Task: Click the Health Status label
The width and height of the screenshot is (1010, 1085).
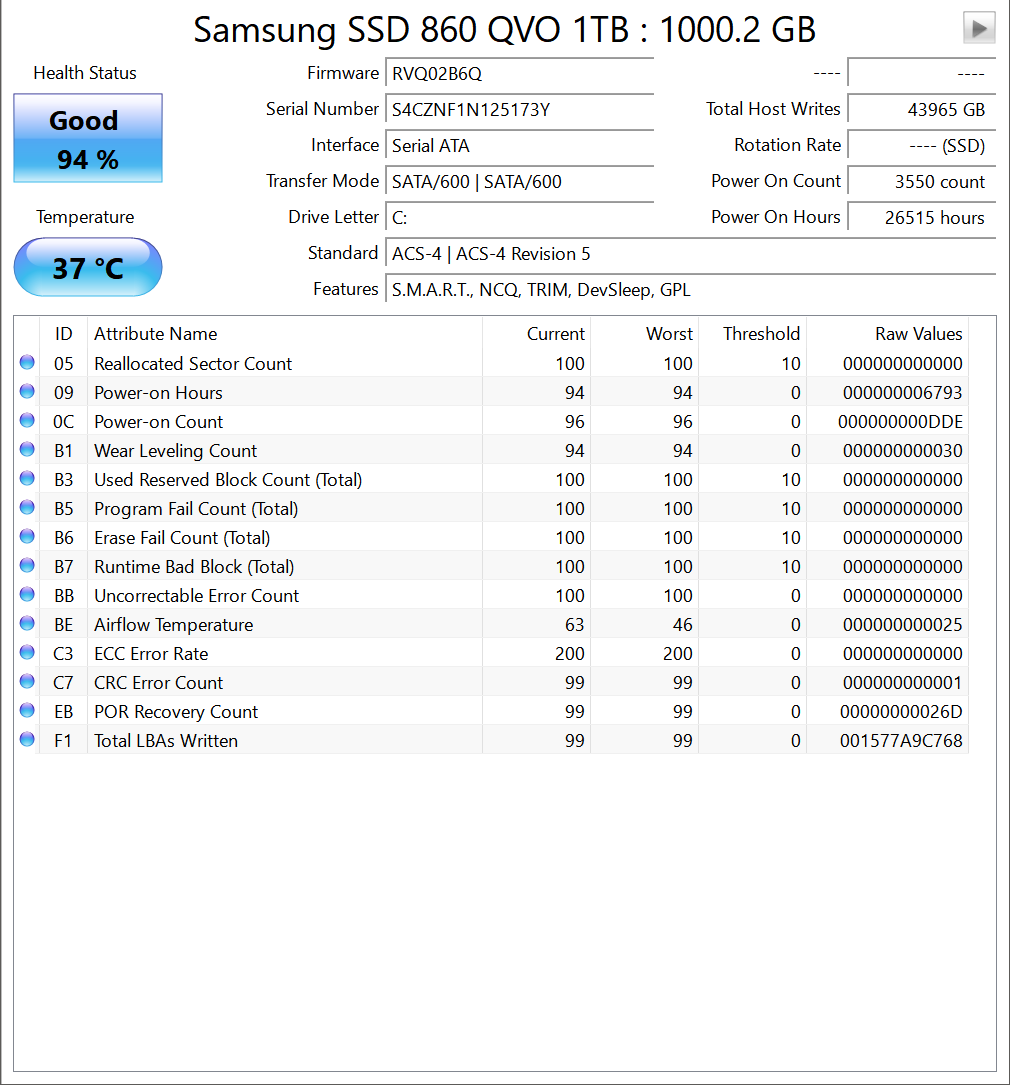Action: pyautogui.click(x=85, y=73)
